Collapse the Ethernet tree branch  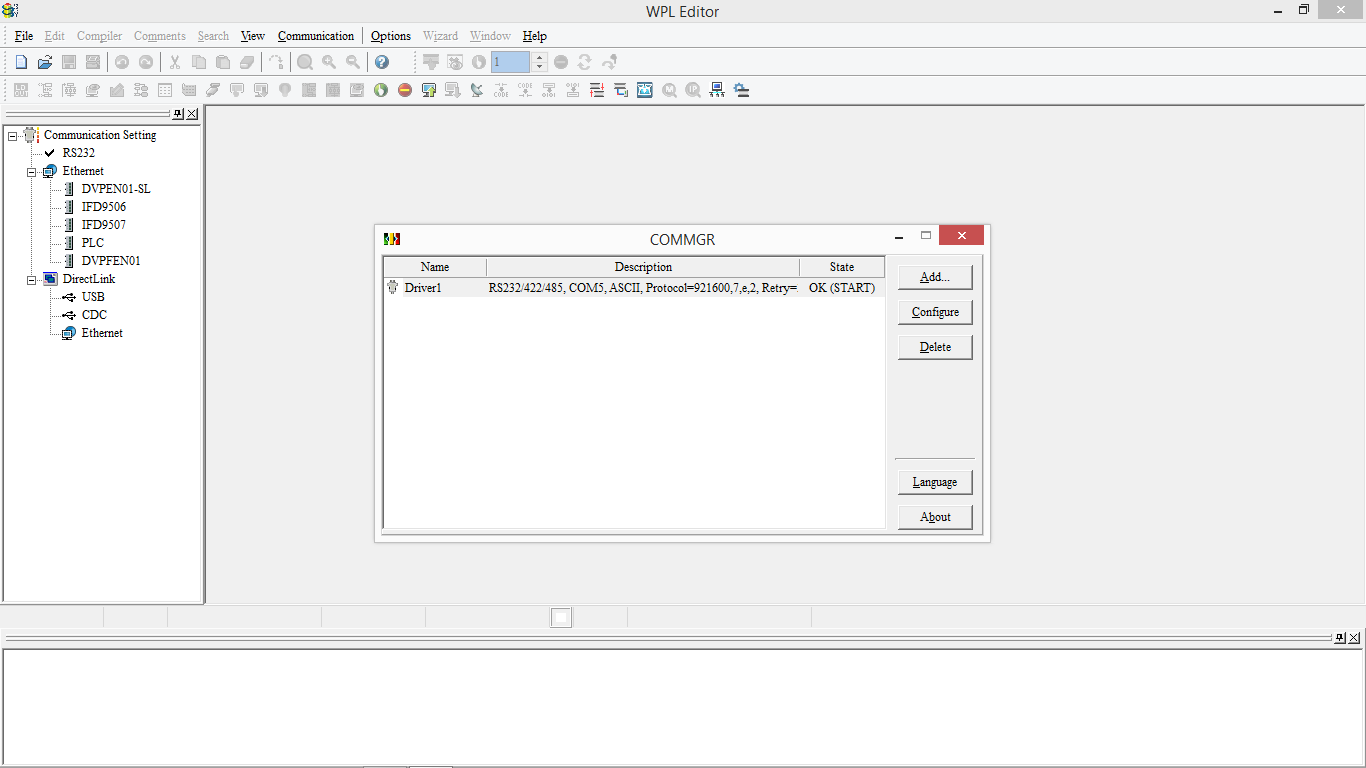pyautogui.click(x=32, y=171)
